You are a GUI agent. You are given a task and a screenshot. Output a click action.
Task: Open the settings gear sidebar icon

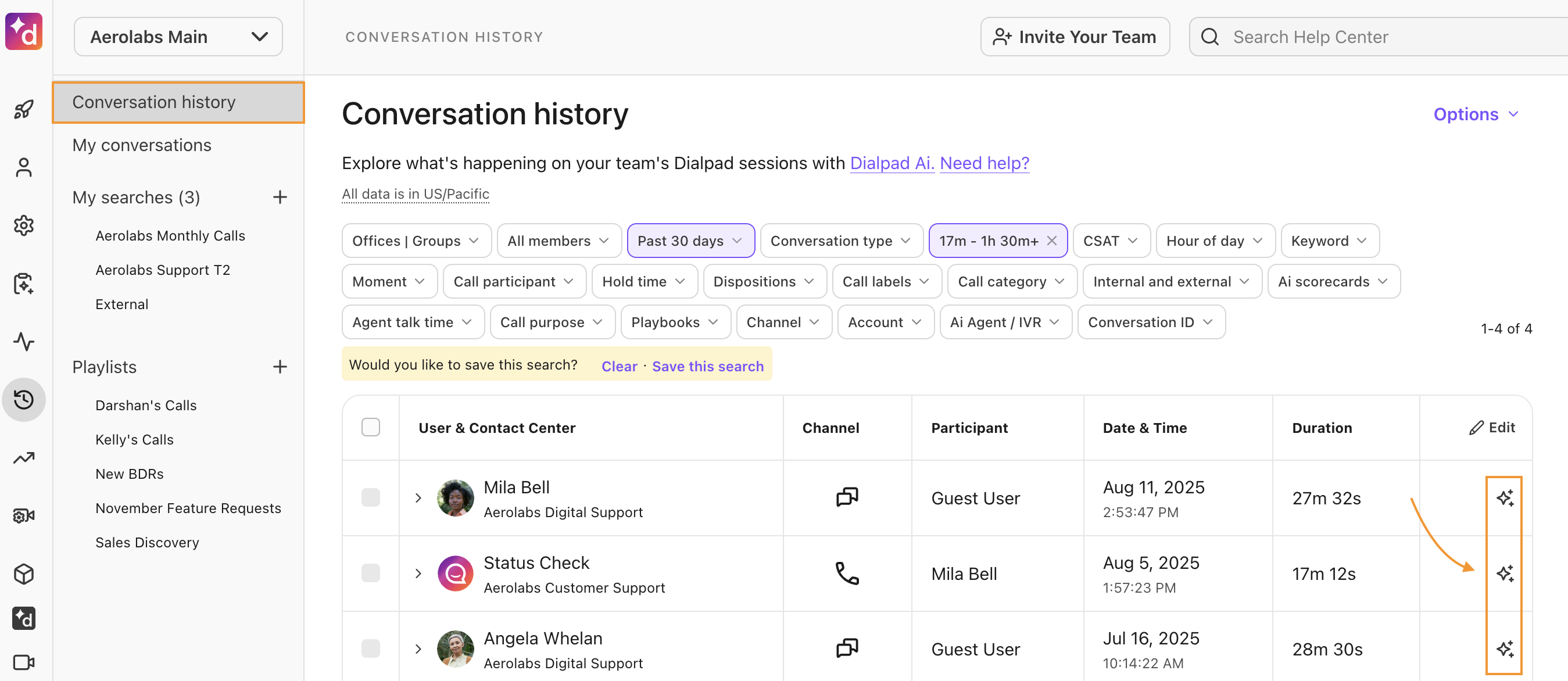coord(24,226)
